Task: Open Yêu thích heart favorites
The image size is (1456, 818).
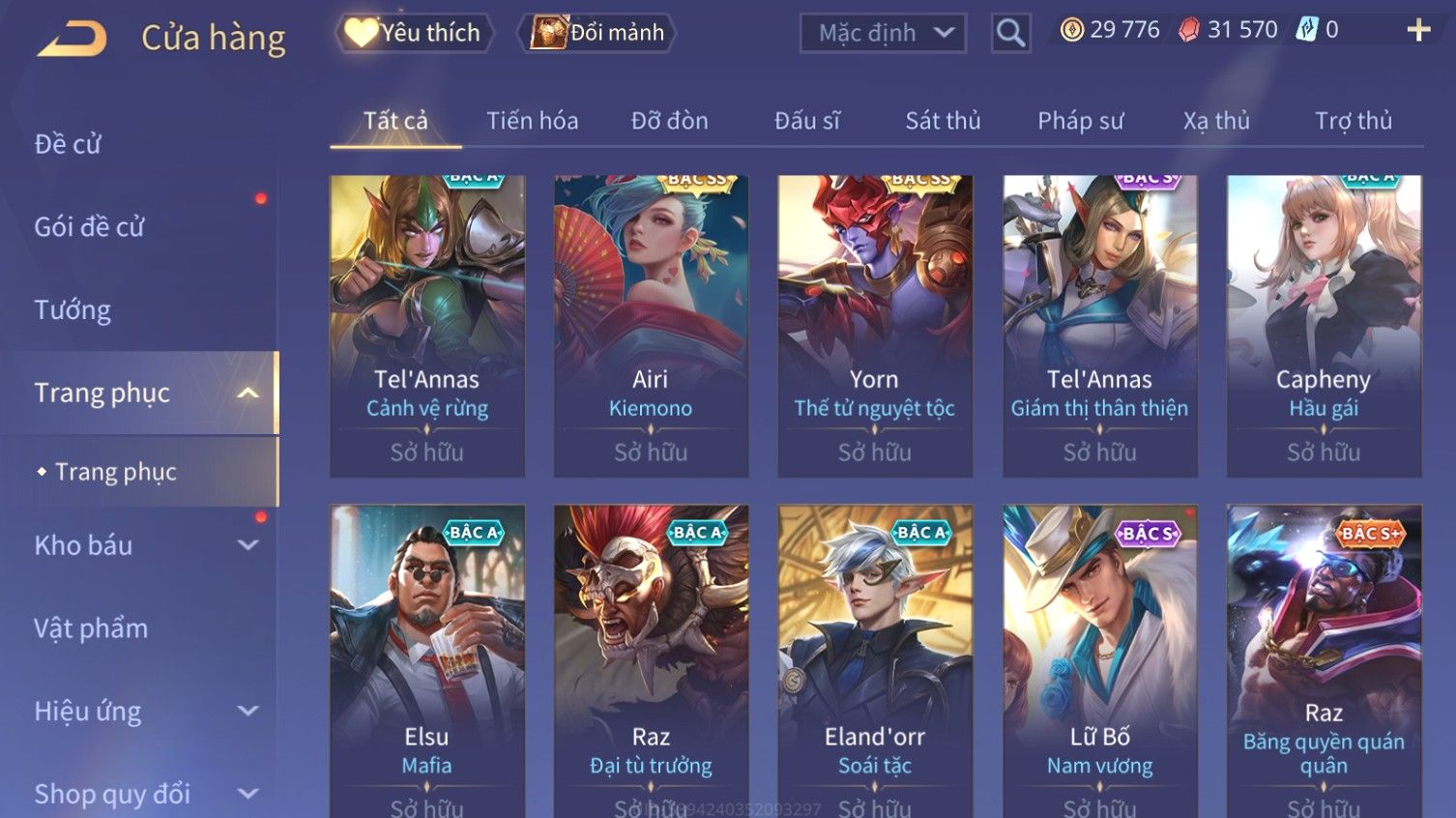Action: 415,33
